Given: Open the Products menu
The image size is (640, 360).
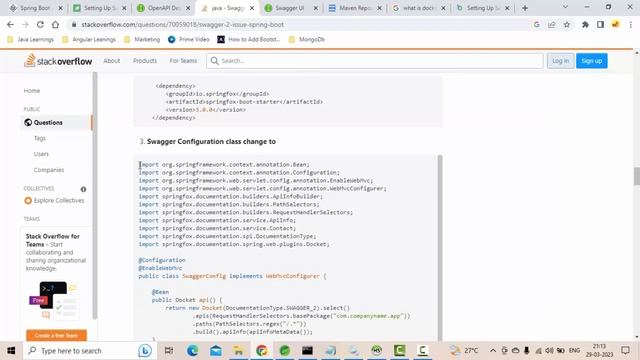Looking at the screenshot, I should coord(145,61).
